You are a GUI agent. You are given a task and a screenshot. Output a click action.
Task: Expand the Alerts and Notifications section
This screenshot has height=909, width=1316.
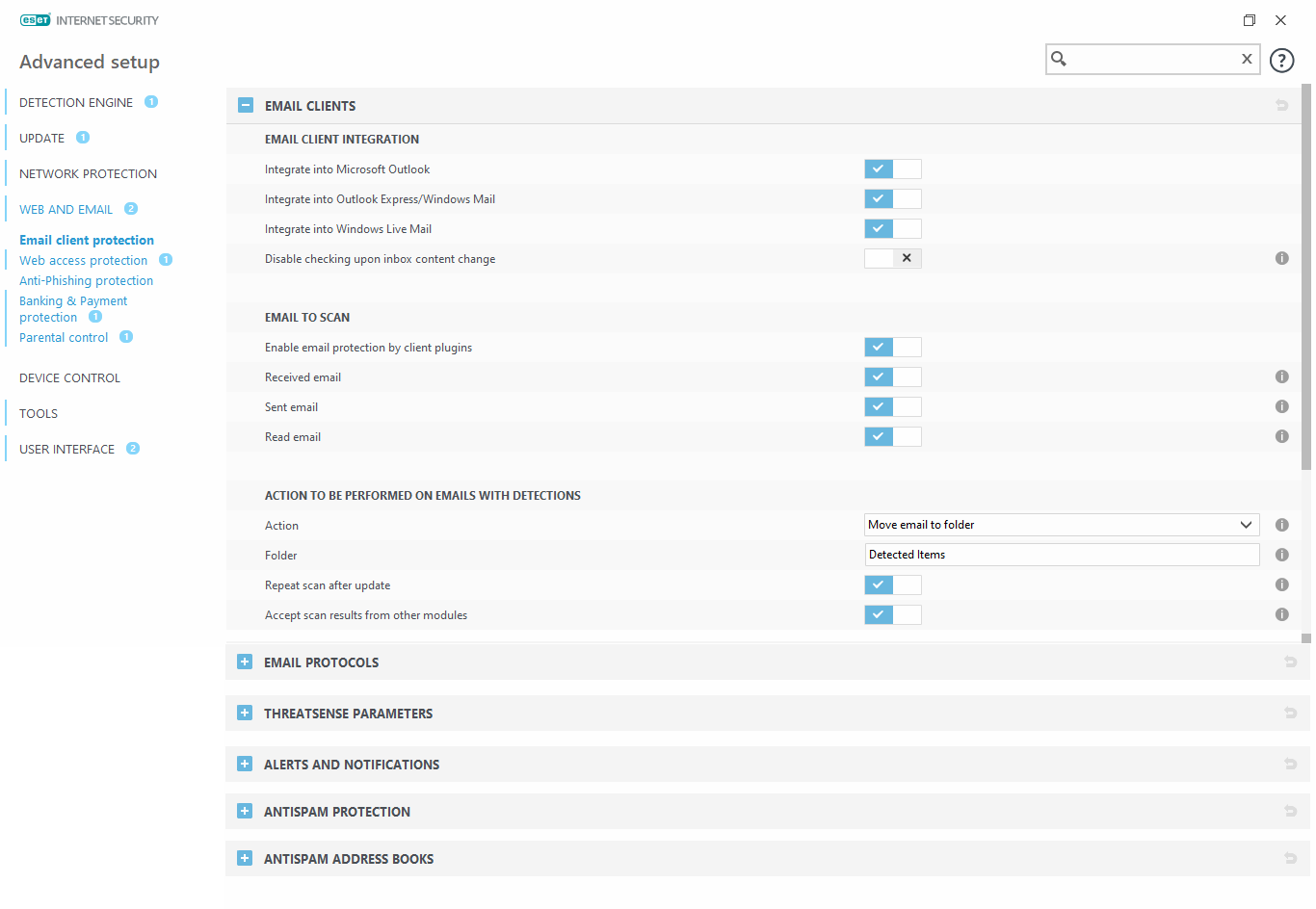[x=245, y=764]
